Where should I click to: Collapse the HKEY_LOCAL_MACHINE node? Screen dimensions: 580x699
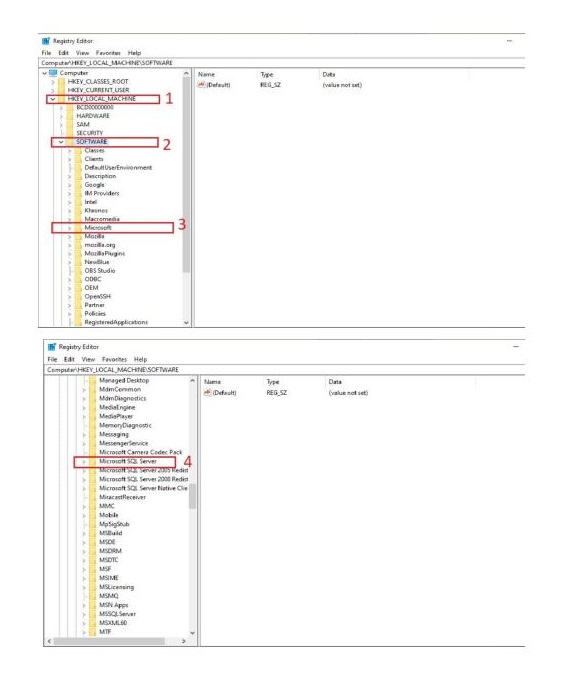53,99
